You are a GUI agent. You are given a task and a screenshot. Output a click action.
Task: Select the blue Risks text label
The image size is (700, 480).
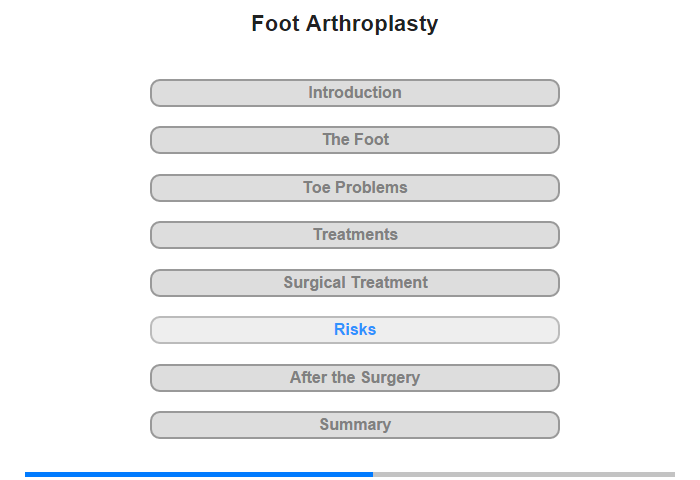[355, 330]
